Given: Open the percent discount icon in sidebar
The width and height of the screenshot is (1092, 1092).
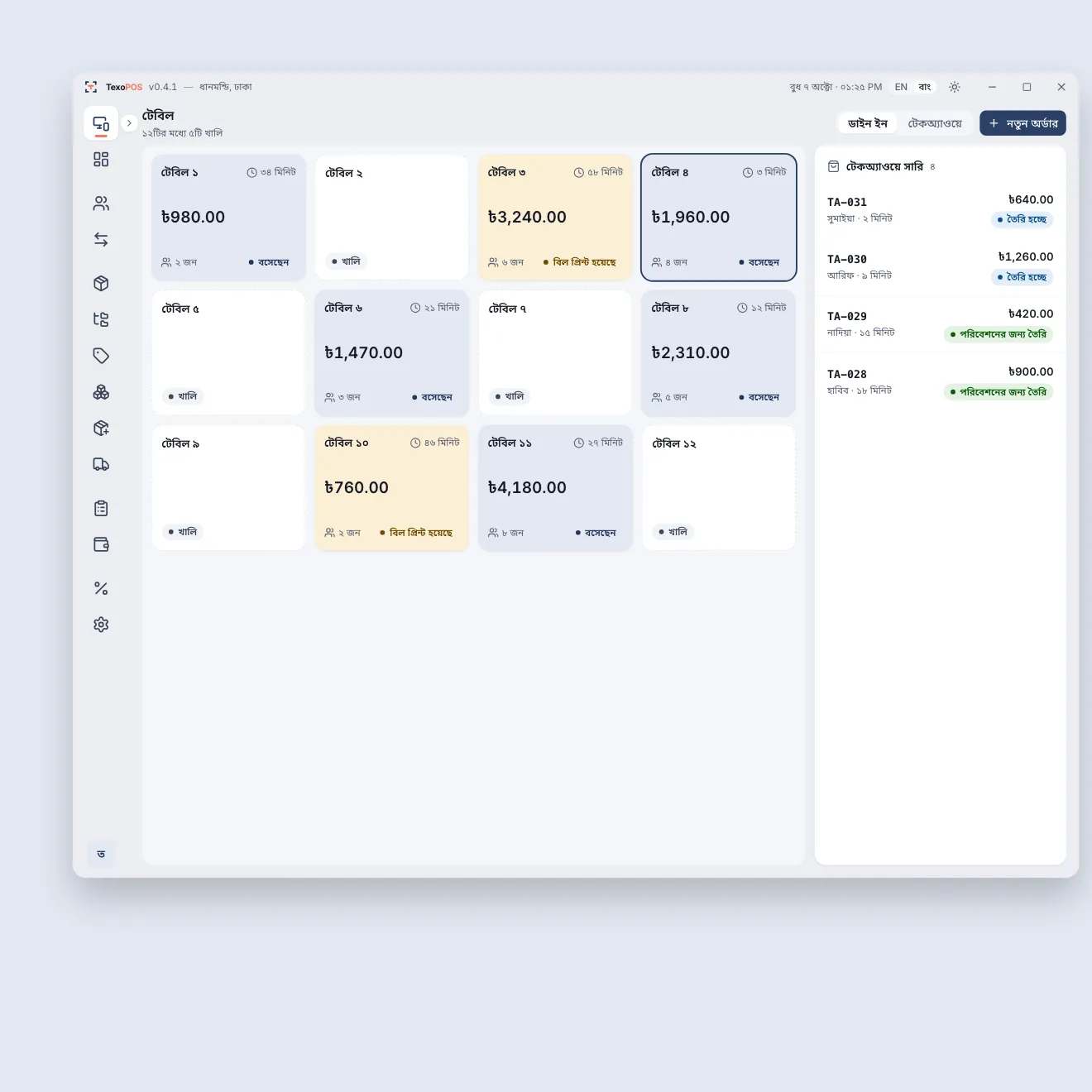Looking at the screenshot, I should click(101, 588).
